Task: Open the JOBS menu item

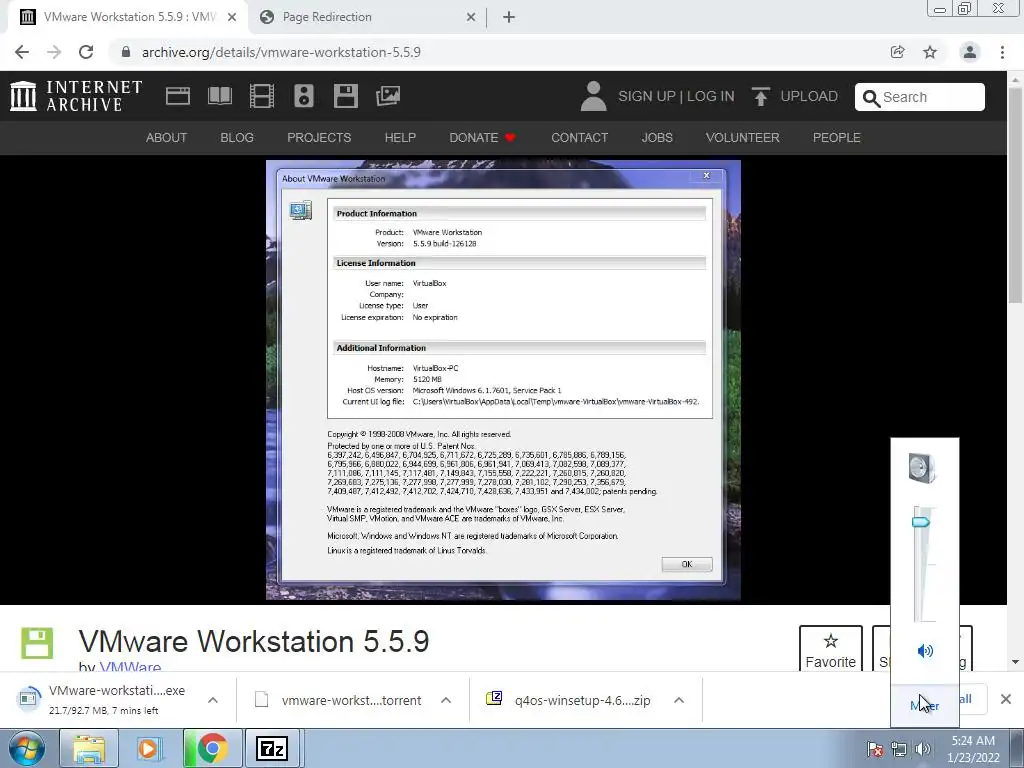Action: click(656, 138)
